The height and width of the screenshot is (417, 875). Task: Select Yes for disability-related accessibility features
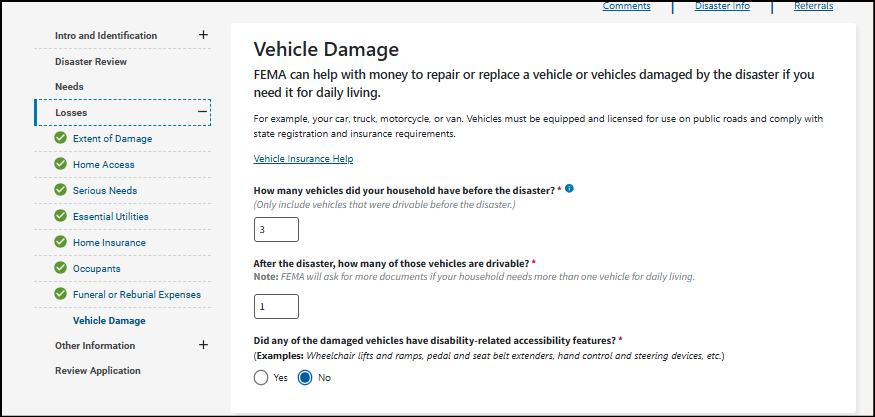coord(261,378)
